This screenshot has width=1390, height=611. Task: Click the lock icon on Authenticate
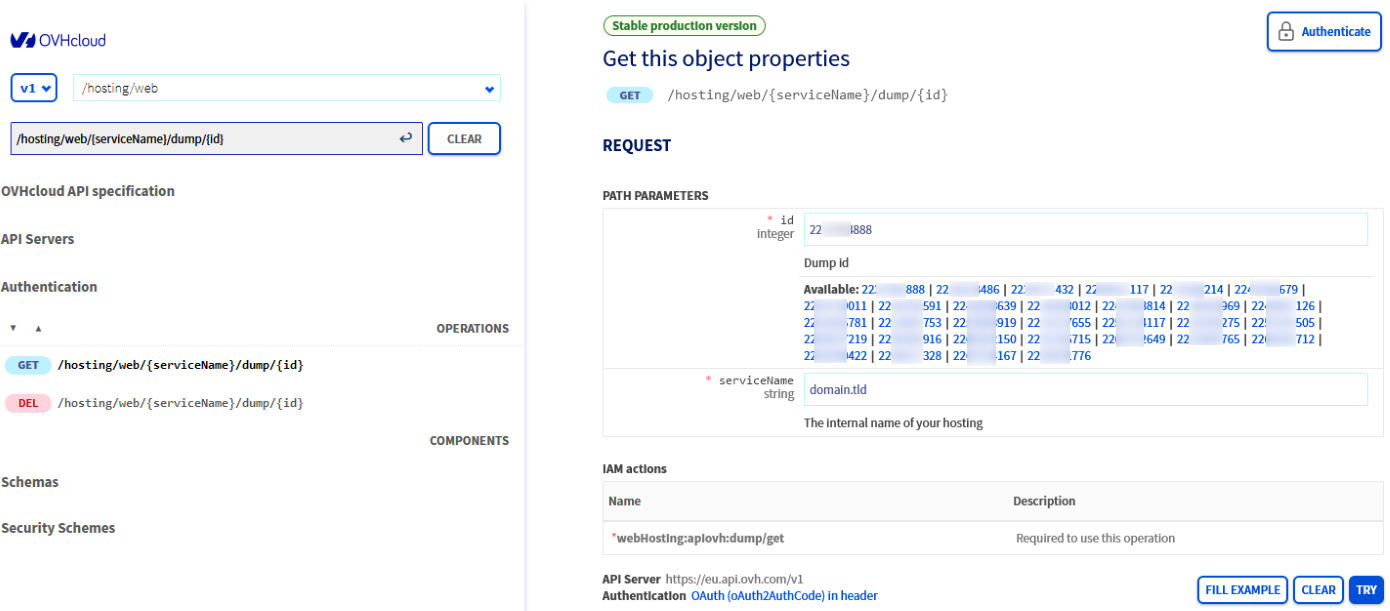click(x=1285, y=32)
